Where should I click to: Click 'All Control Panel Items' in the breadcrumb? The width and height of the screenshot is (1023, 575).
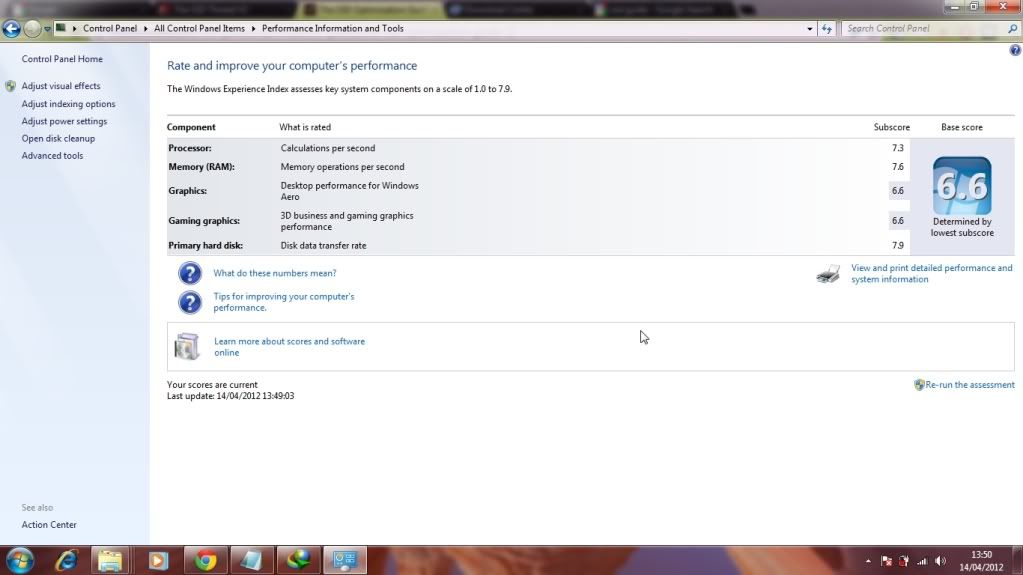199,29
